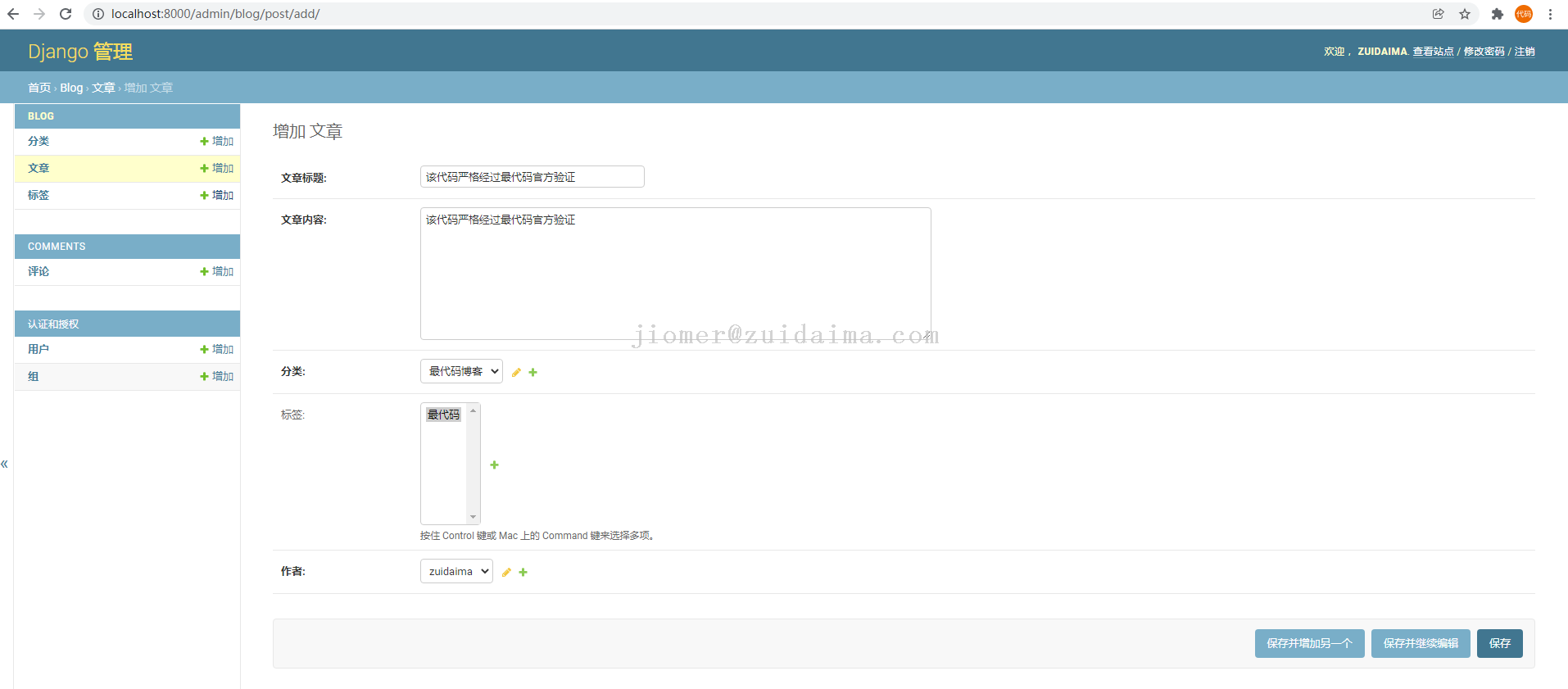Click the pencil icon to edit selected 作者
This screenshot has height=689, width=1568.
click(x=506, y=572)
